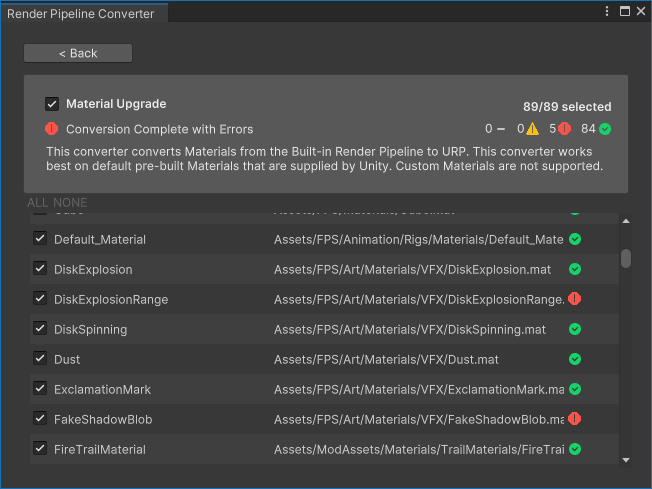Click the scrollbar down arrow
Image resolution: width=652 pixels, height=489 pixels.
pyautogui.click(x=626, y=460)
